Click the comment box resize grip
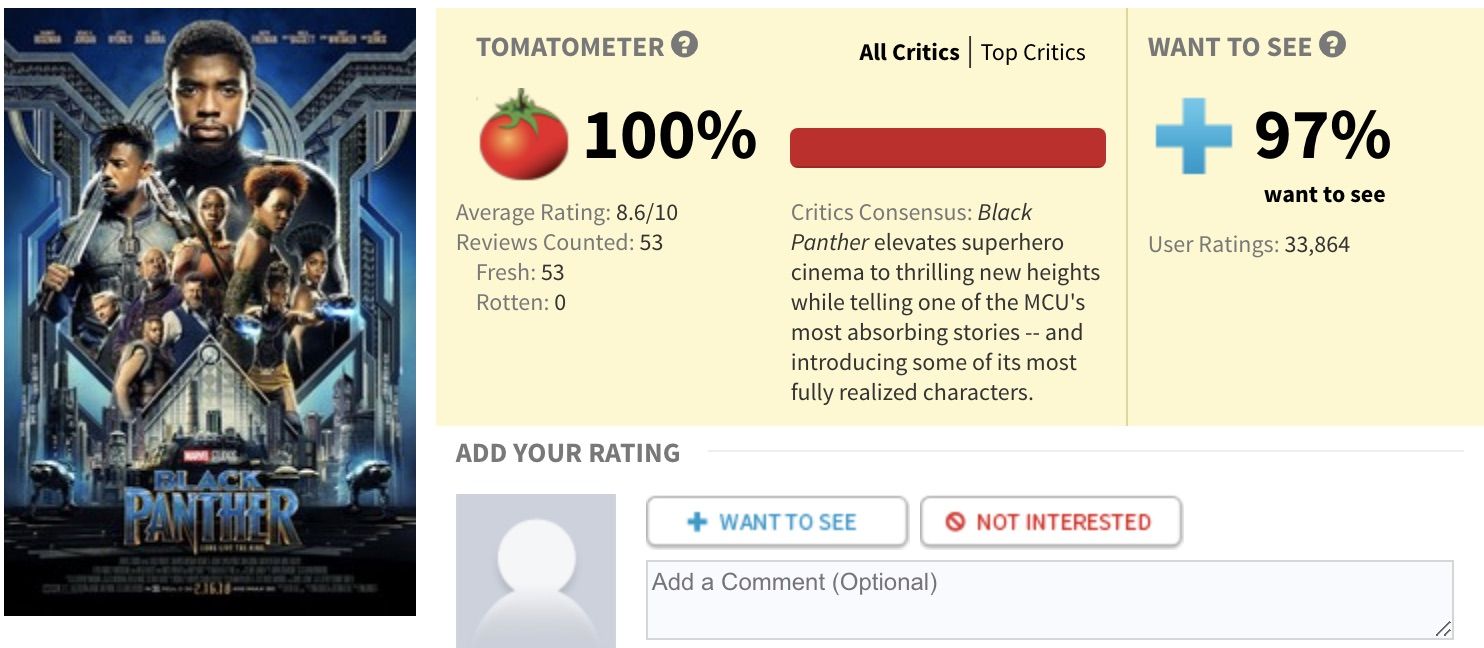Image resolution: width=1484 pixels, height=648 pixels. pyautogui.click(x=1443, y=629)
